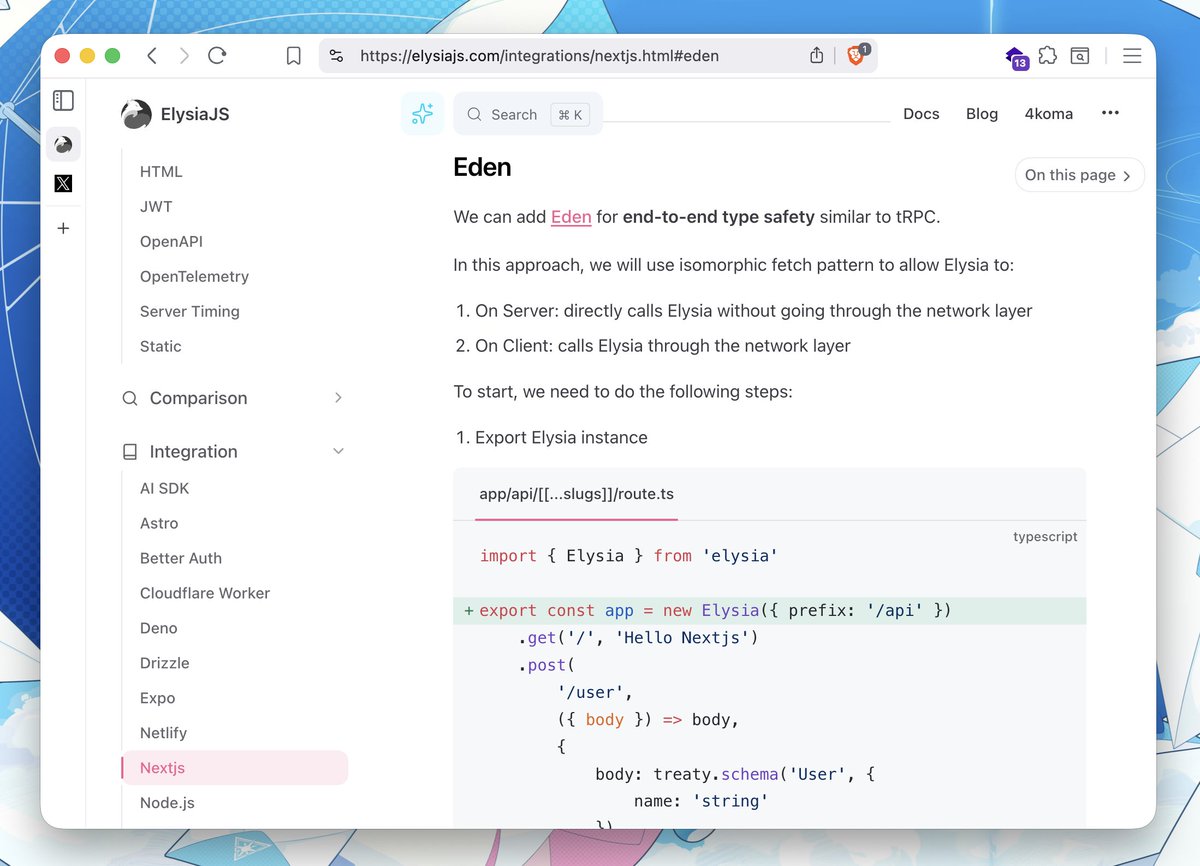
Task: Open the Server Timing sidebar page
Action: click(190, 312)
